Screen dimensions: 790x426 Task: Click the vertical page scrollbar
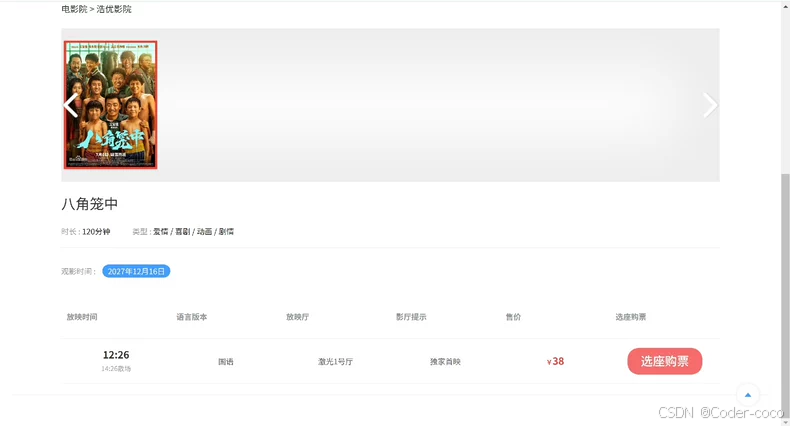coord(785,295)
